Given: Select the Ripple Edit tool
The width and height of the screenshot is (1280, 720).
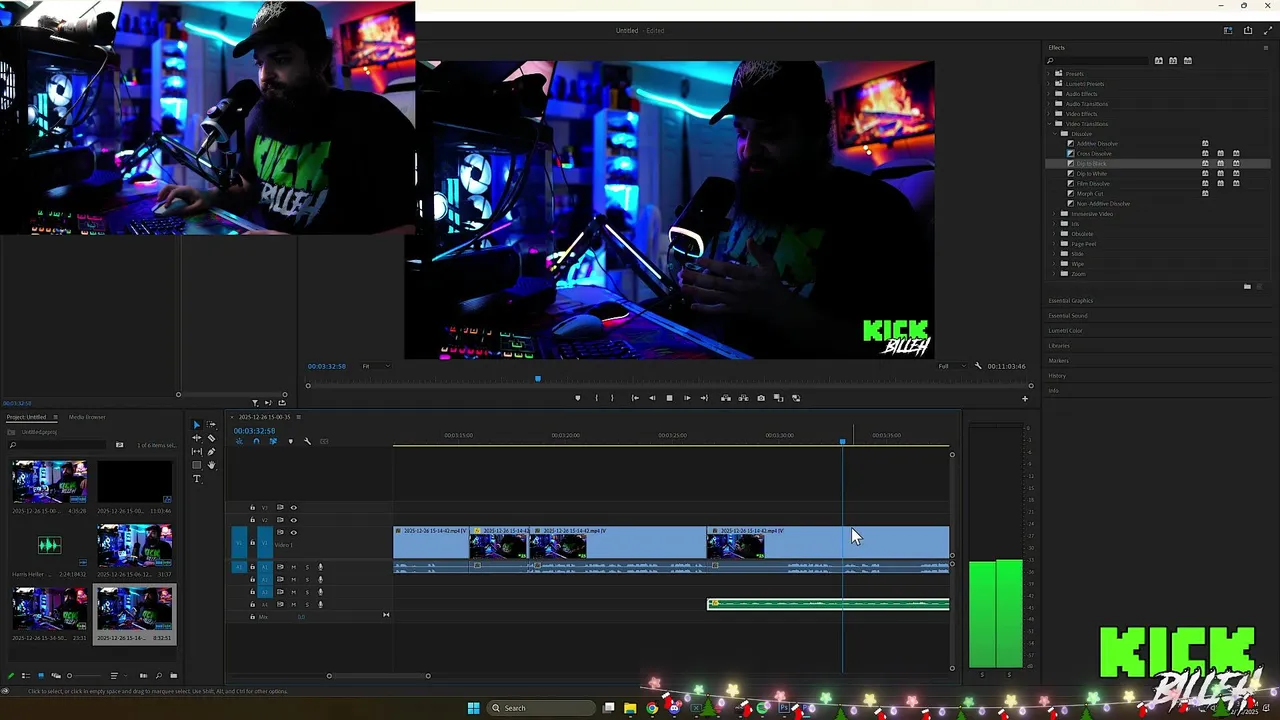Looking at the screenshot, I should point(196,438).
